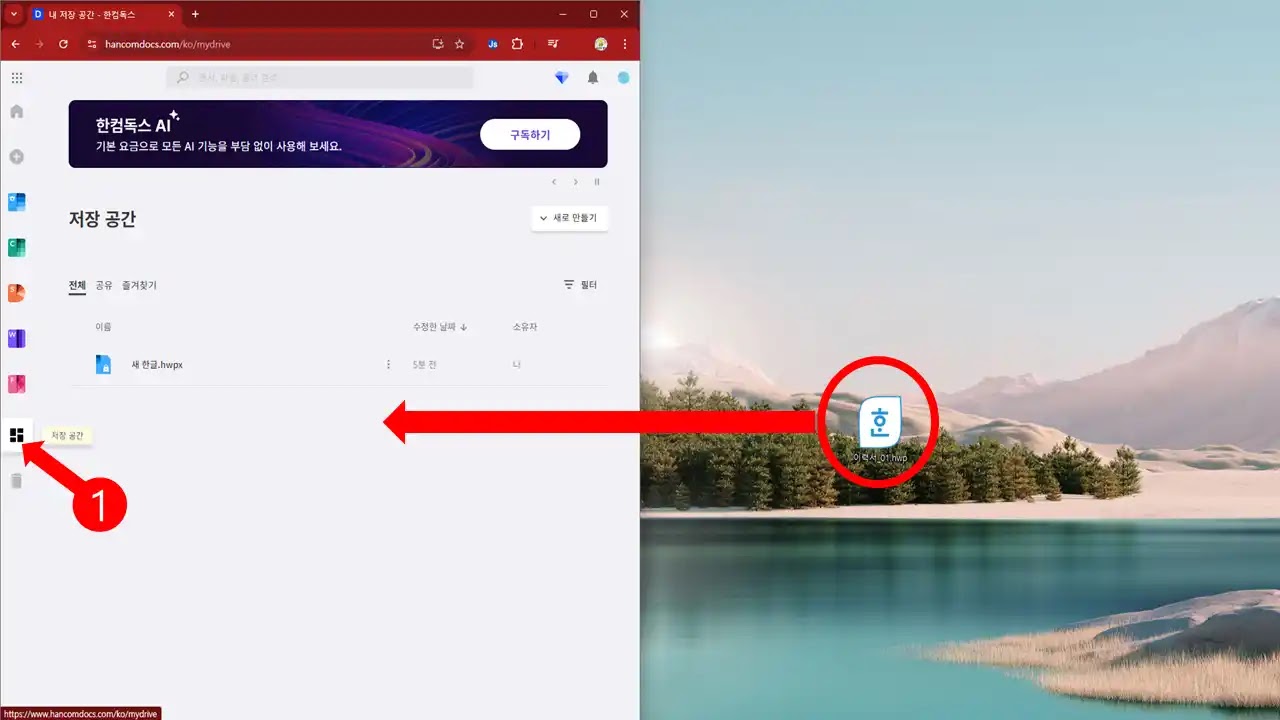
Task: Click the browser back arrow
Action: coord(15,44)
